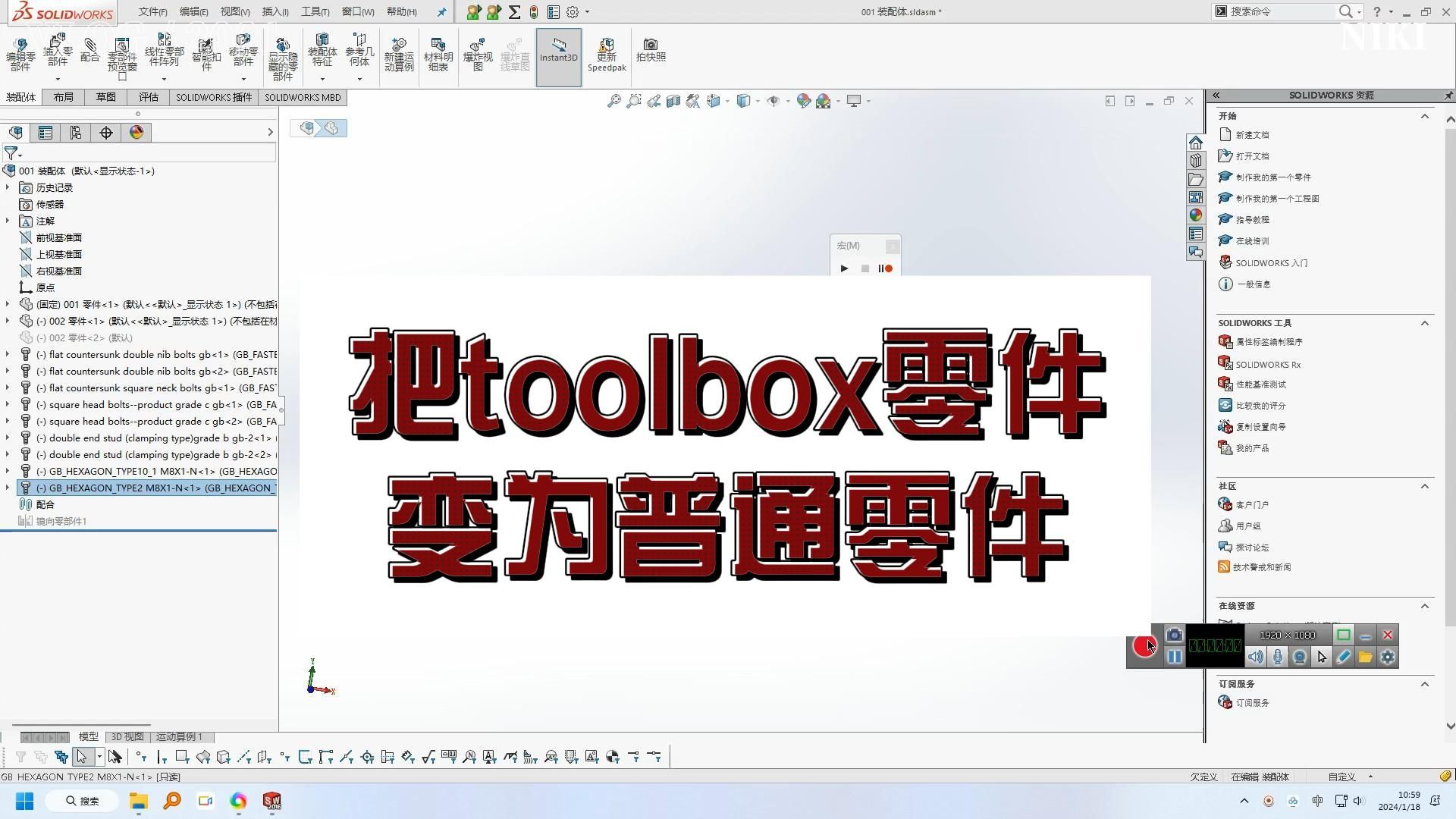
Task: Open File Explorer from taskbar
Action: pyautogui.click(x=138, y=801)
